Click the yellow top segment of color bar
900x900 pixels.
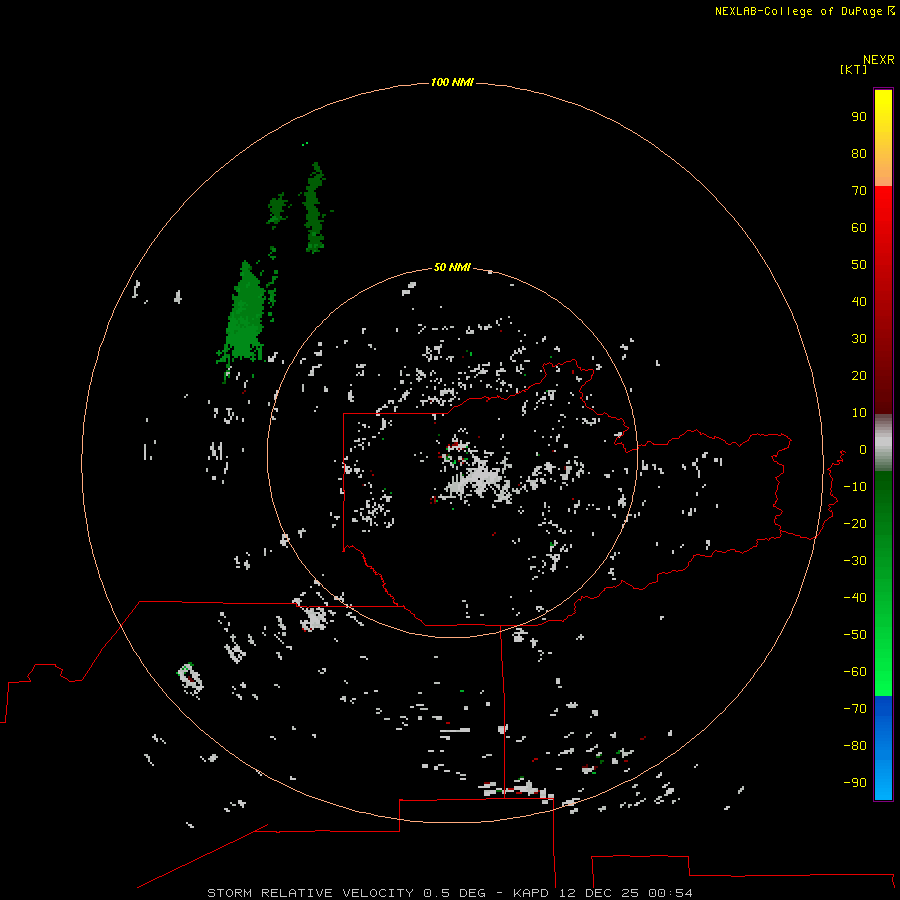pyautogui.click(x=883, y=137)
